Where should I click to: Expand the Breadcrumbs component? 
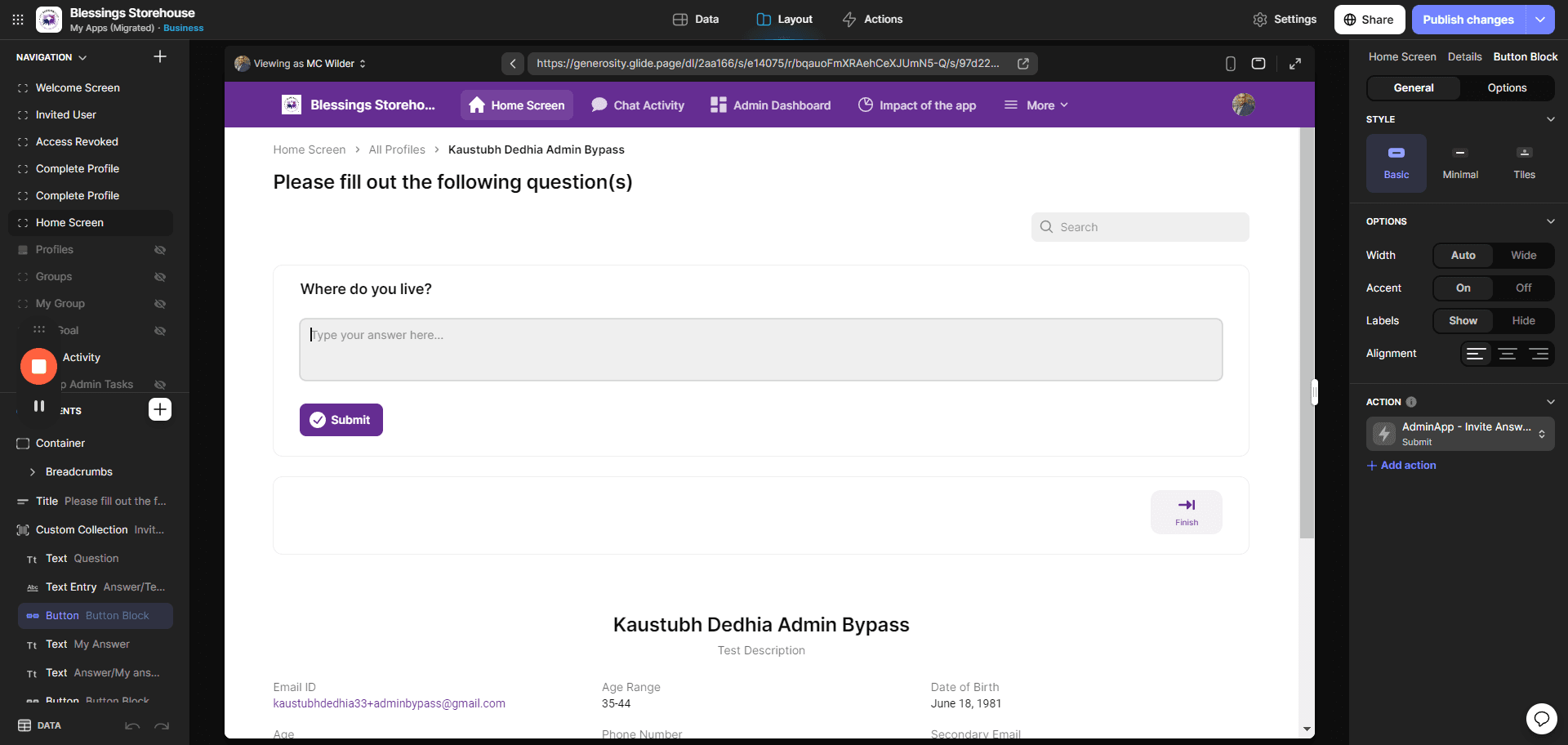coord(32,472)
